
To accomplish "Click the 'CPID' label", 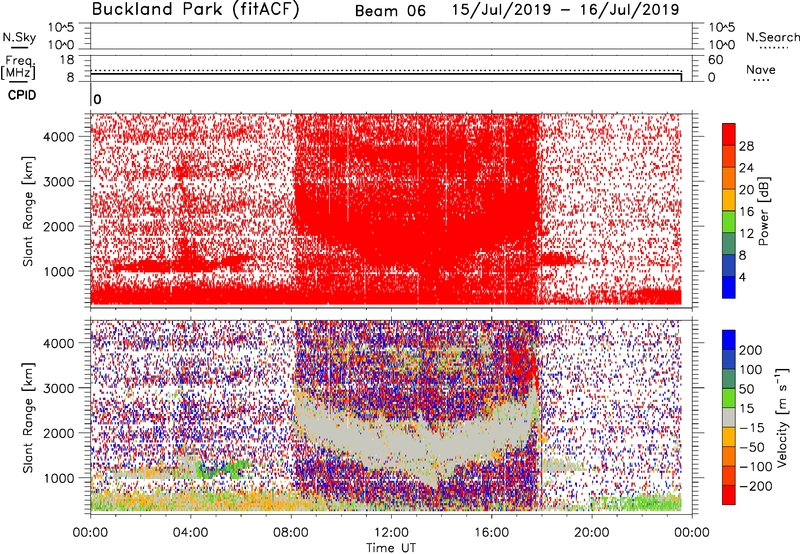I will (22, 95).
